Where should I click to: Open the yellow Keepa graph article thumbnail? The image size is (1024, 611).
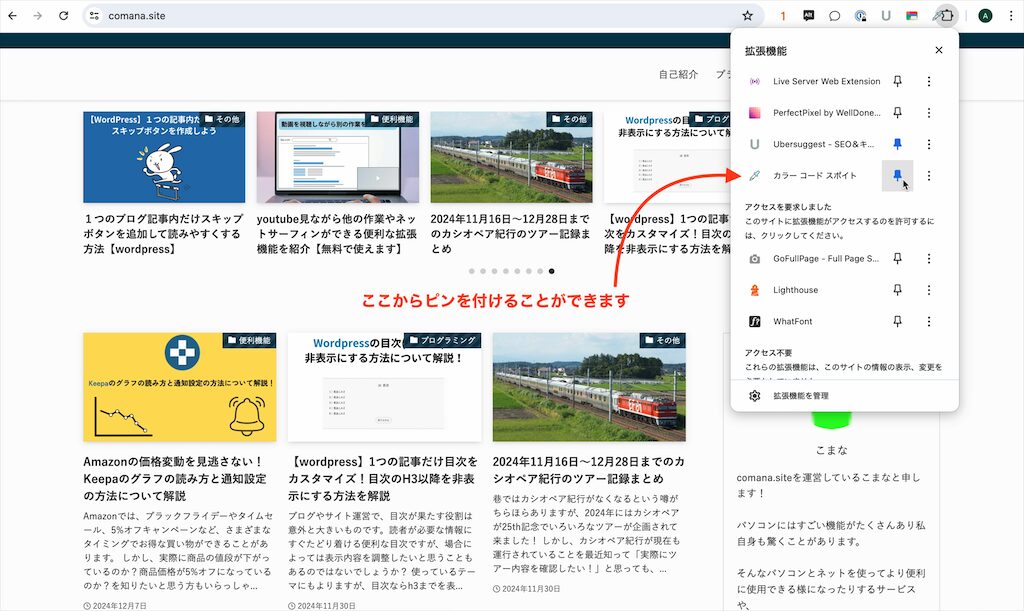pos(180,387)
